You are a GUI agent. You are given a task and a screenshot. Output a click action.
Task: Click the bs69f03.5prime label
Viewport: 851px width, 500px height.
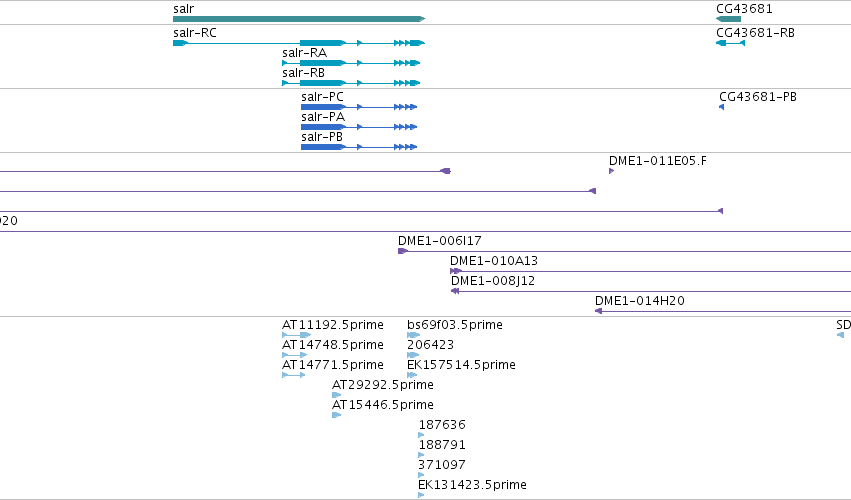coord(455,325)
